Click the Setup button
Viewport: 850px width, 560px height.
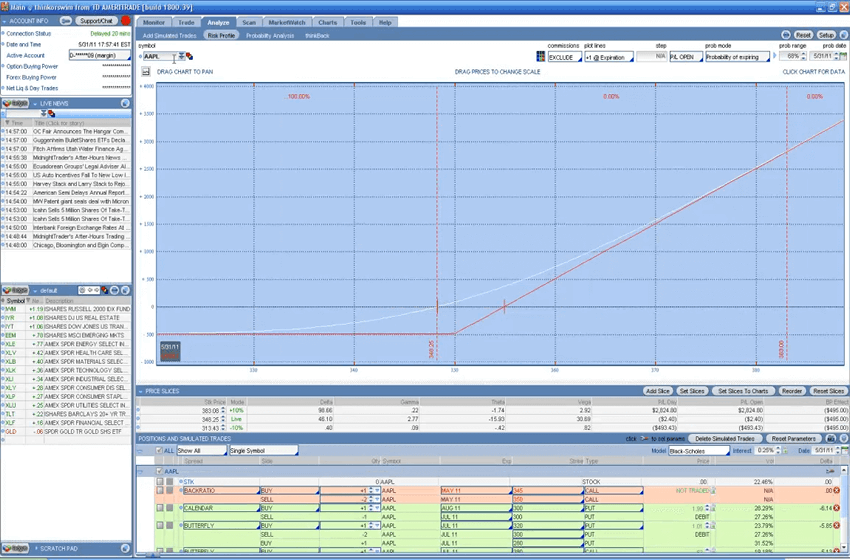pos(826,35)
